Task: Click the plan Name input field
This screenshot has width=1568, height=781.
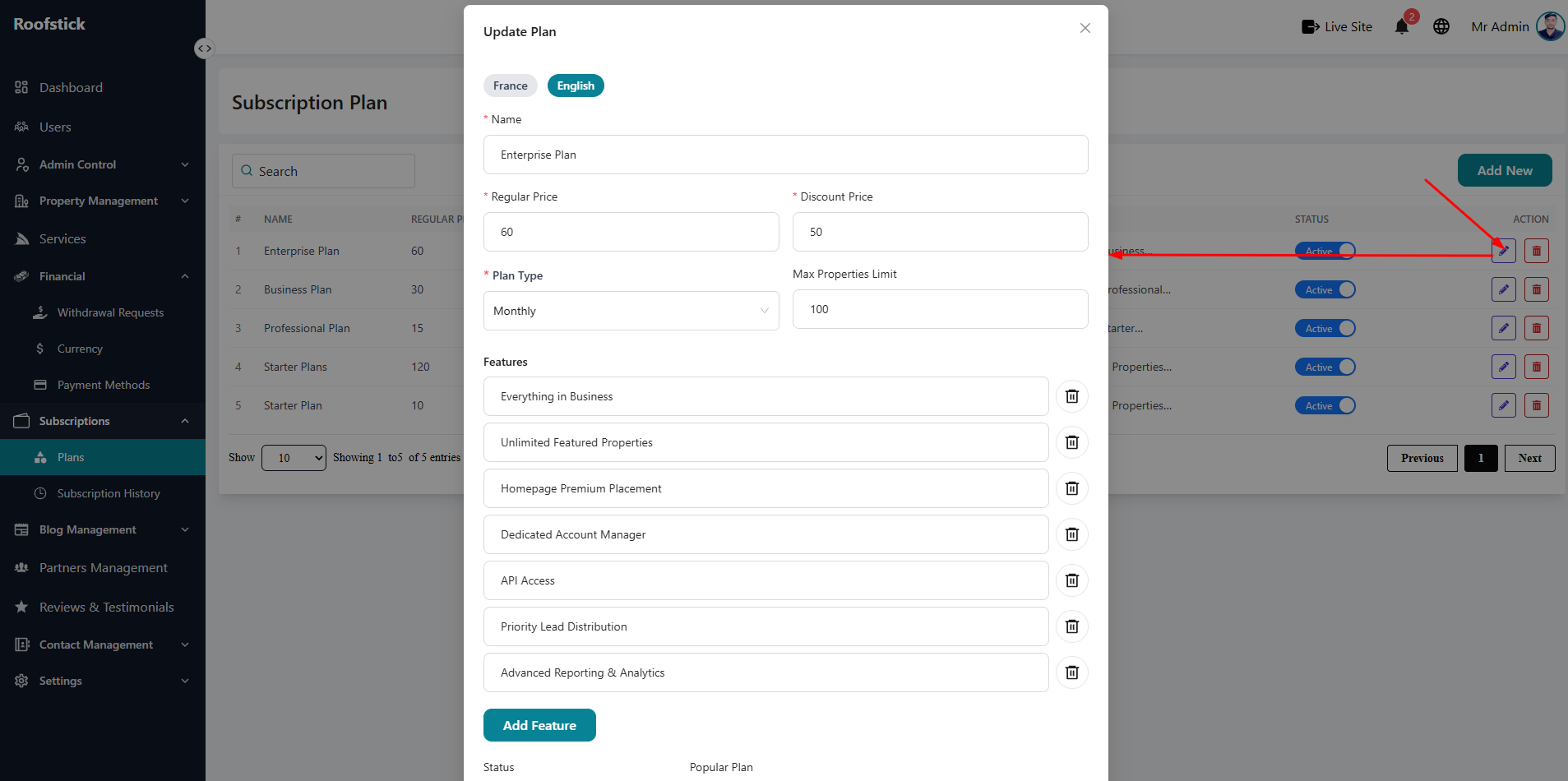Action: pos(786,155)
